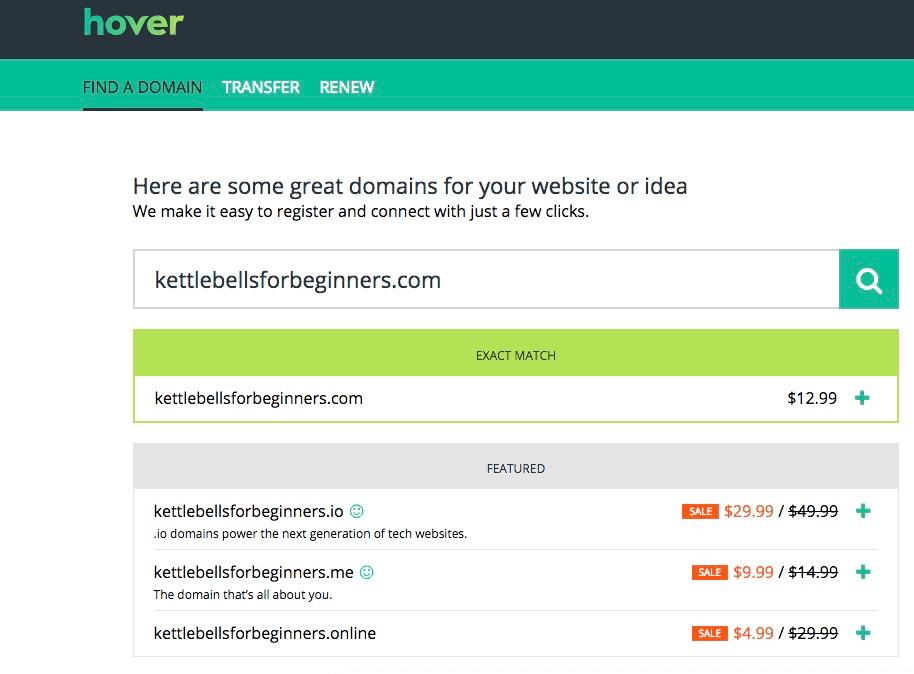The width and height of the screenshot is (914, 674).
Task: Click the .io domains description text
Action: click(x=310, y=533)
